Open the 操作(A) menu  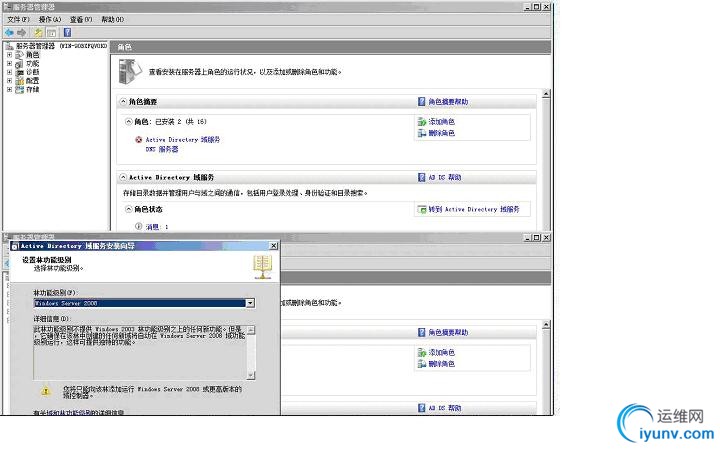(x=50, y=19)
